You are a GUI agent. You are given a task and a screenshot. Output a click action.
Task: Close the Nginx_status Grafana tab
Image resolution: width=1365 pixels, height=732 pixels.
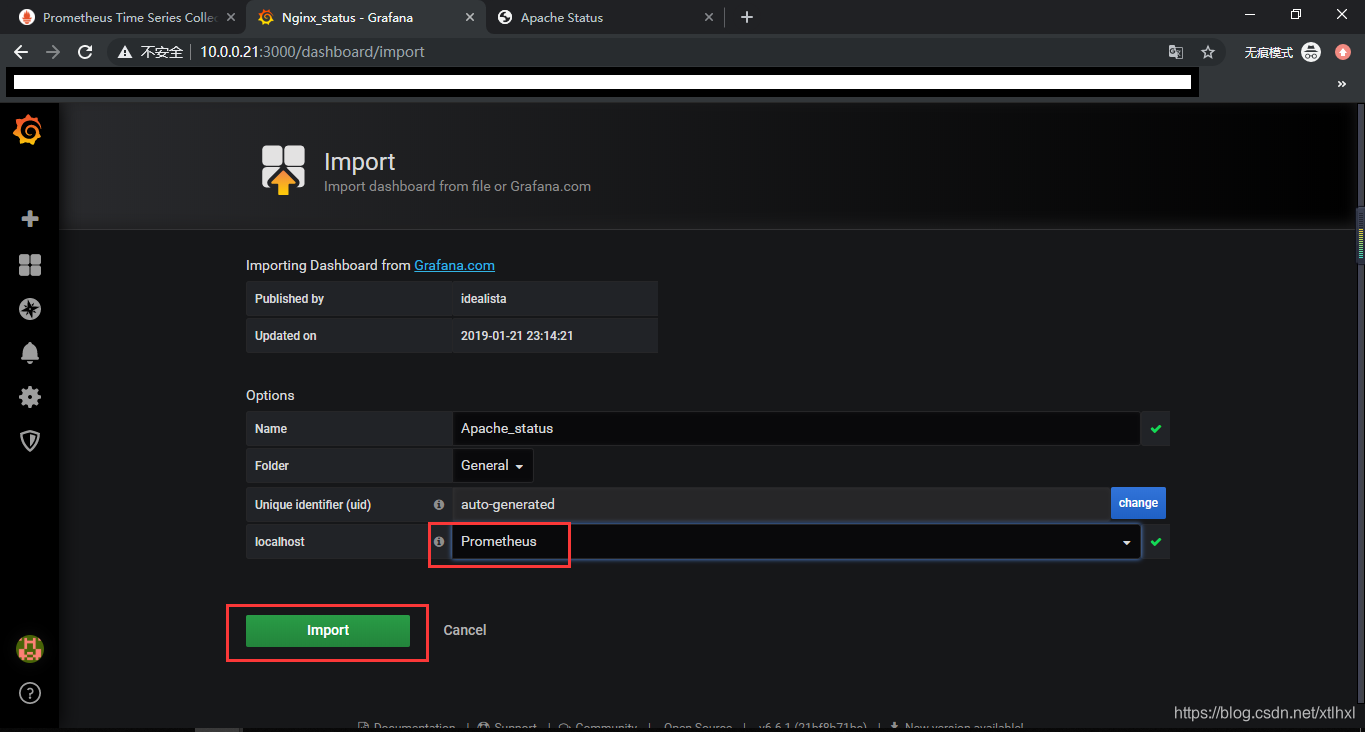point(470,17)
